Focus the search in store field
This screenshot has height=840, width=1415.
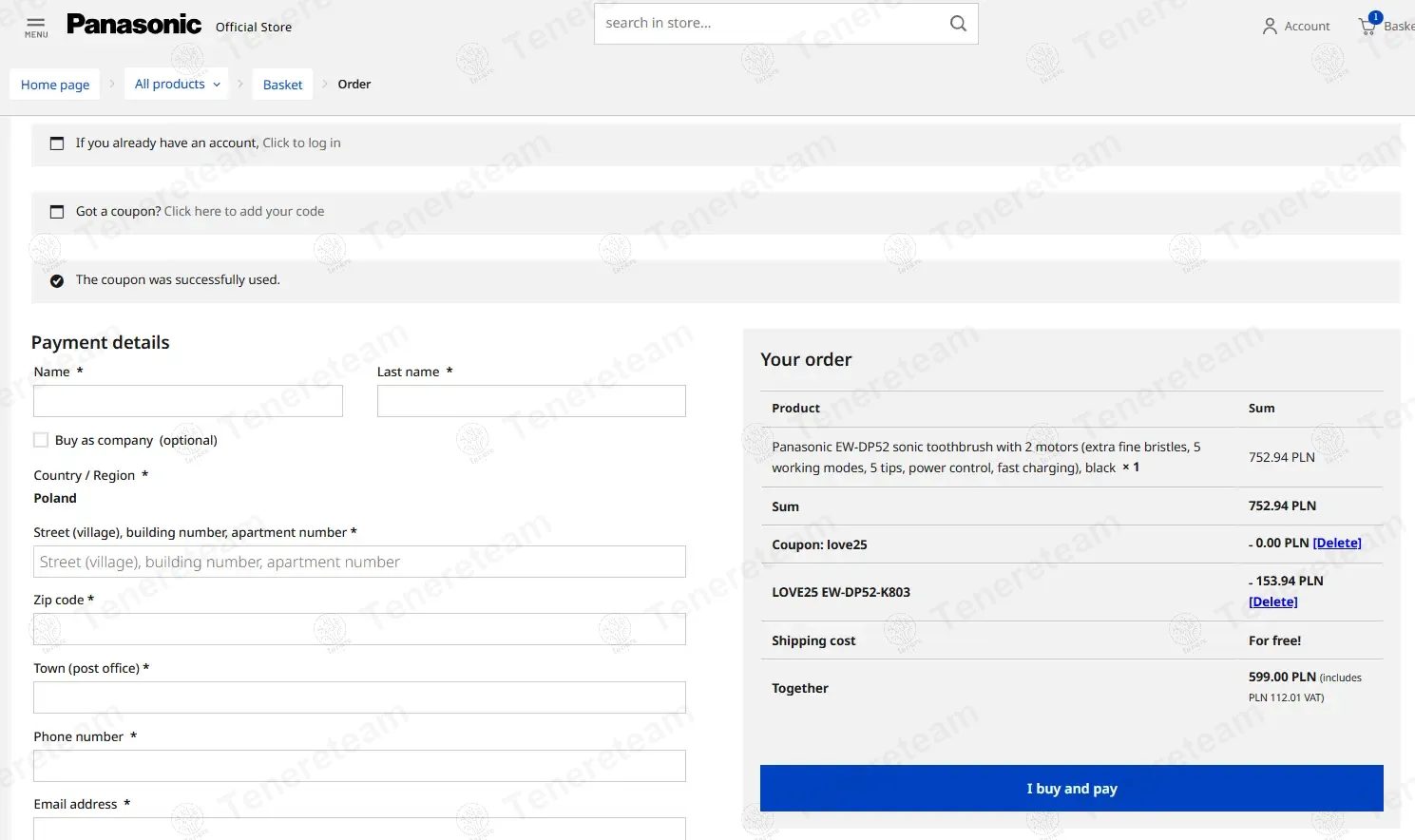point(770,24)
